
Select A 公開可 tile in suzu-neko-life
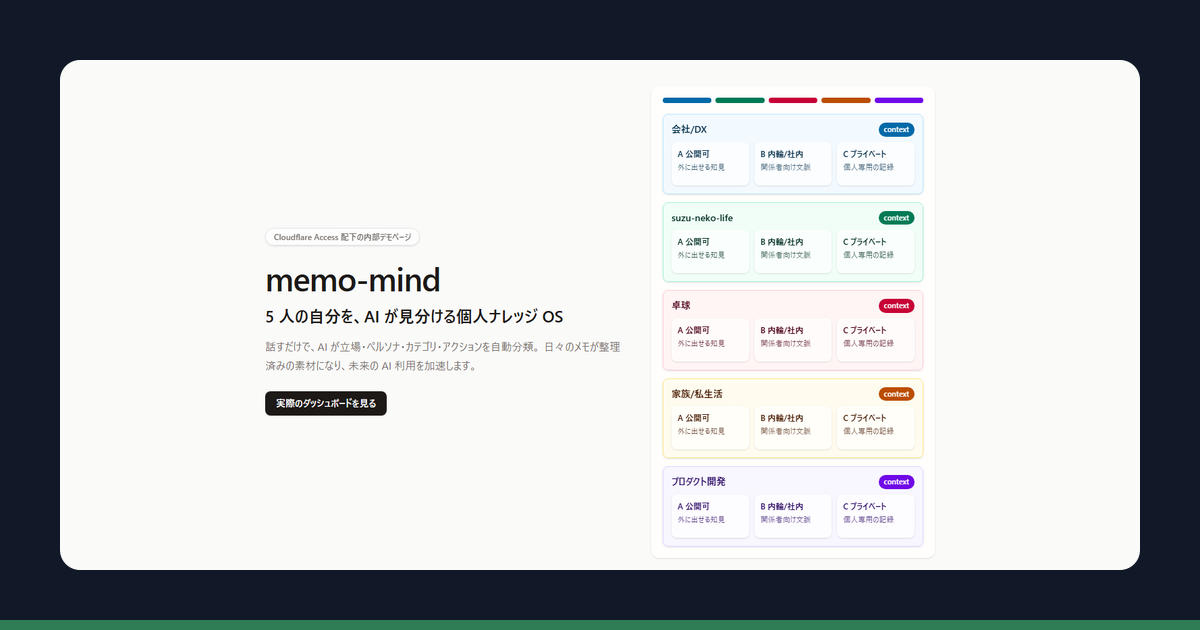[710, 252]
